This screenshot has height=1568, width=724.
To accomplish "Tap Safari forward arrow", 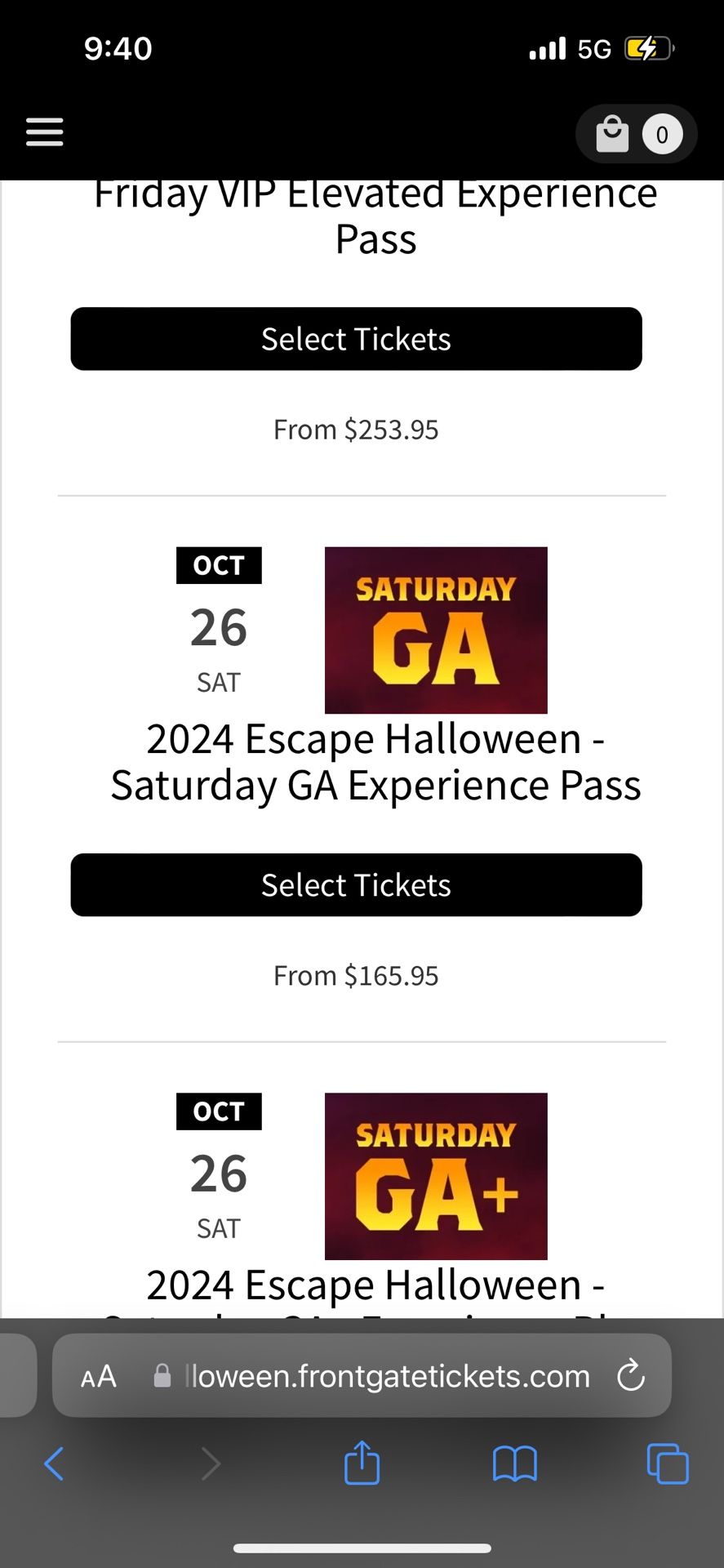I will (211, 1463).
